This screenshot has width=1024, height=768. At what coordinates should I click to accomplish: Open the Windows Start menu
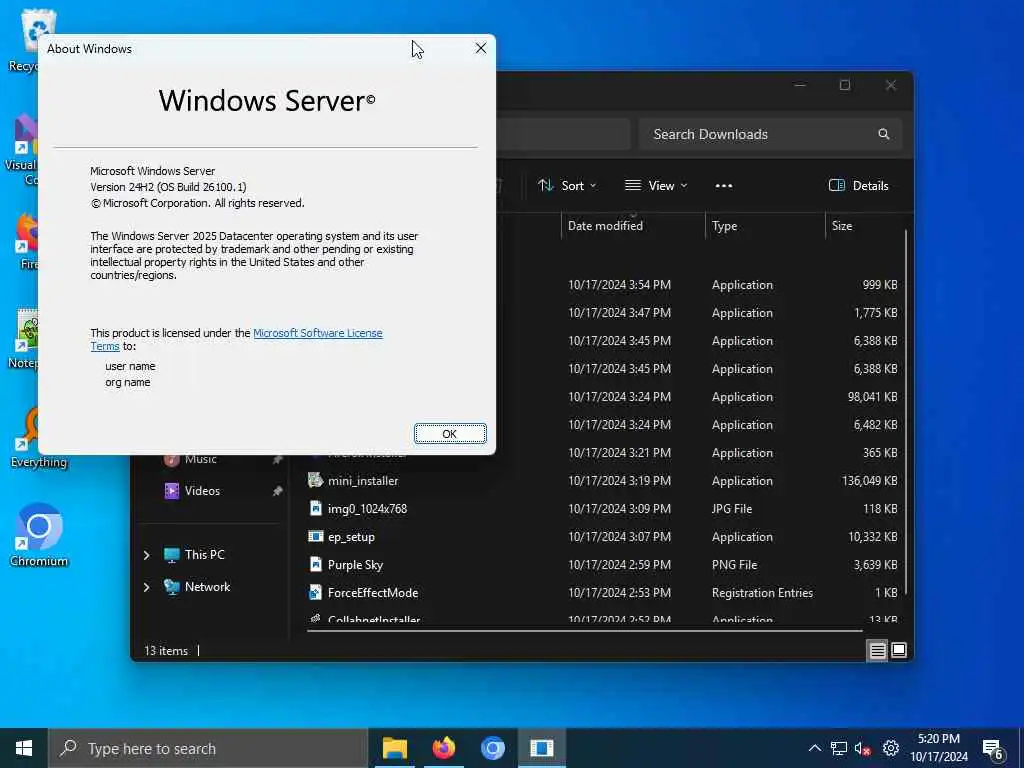pos(24,748)
